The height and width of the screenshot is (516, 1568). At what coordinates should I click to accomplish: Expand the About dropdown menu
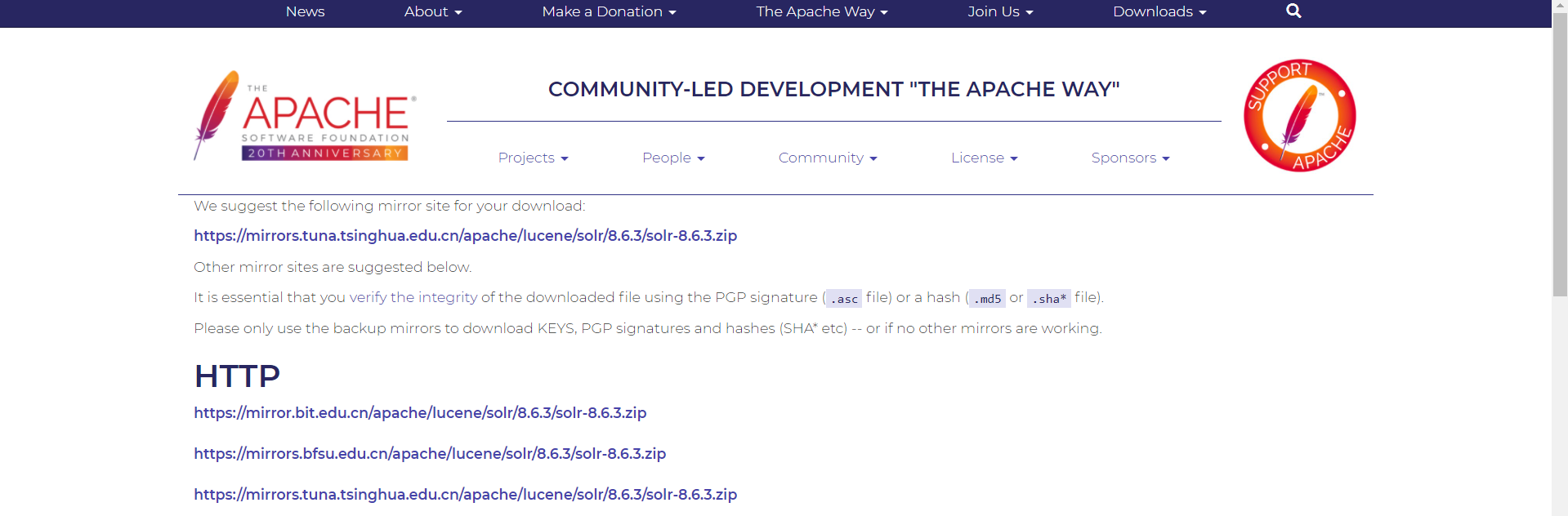point(433,11)
